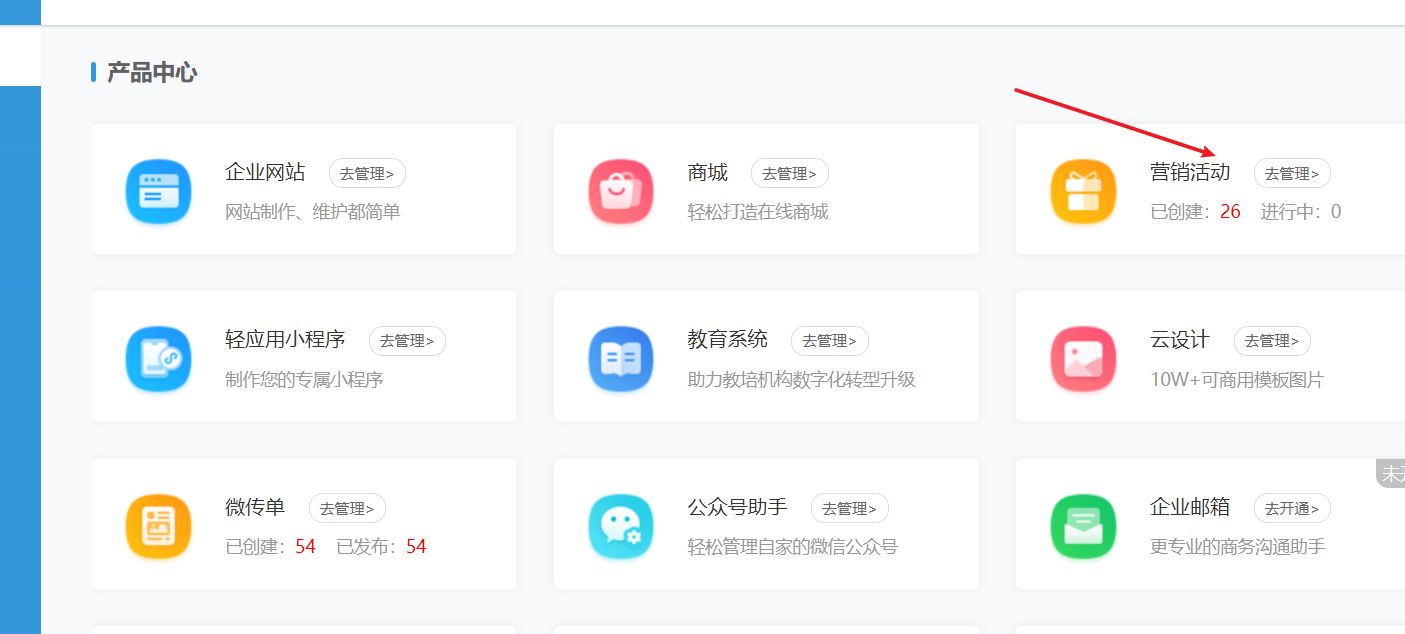
Task: Click 去管理 on the 企业网站 card
Action: [x=367, y=172]
